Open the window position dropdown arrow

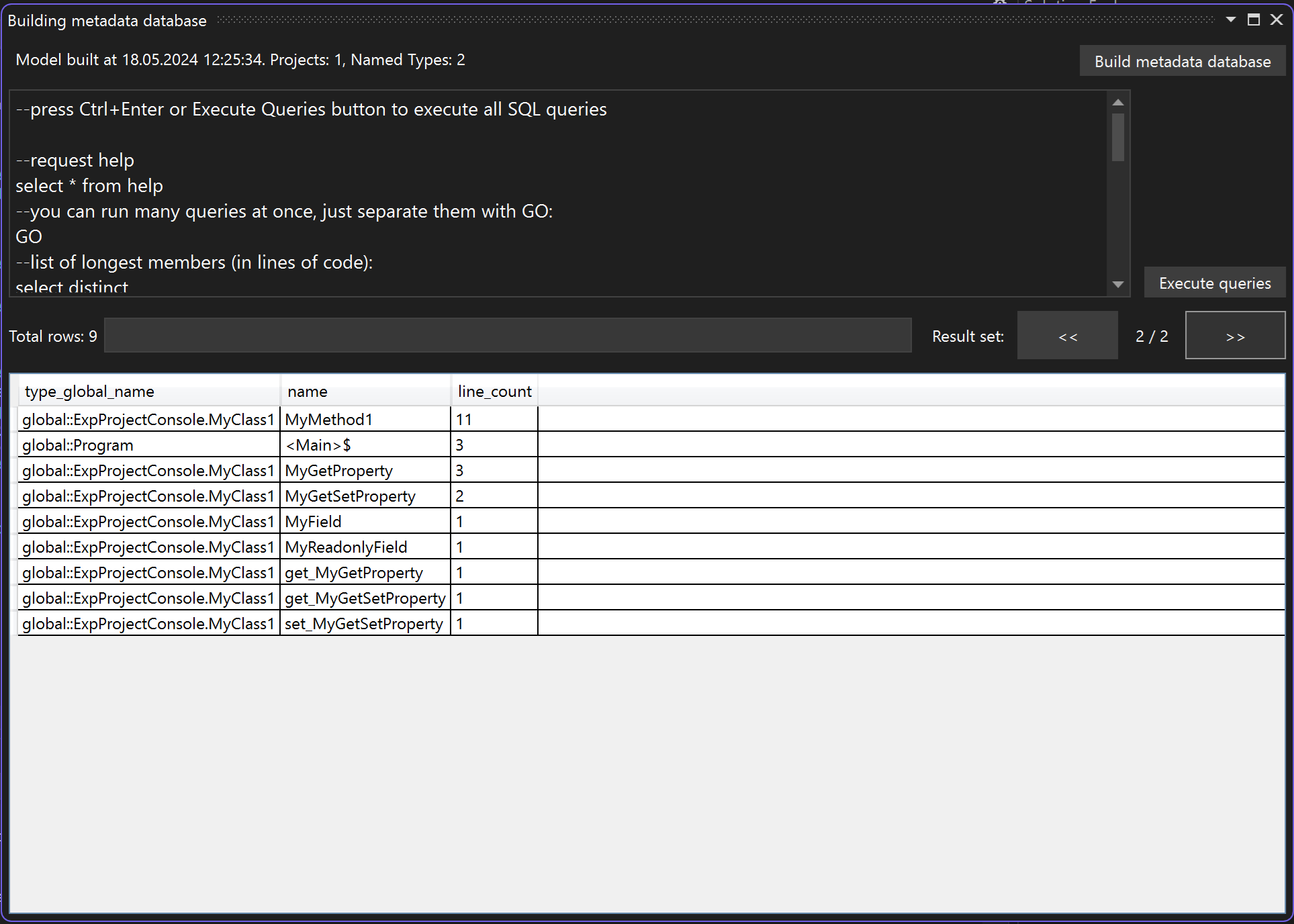[x=1231, y=20]
